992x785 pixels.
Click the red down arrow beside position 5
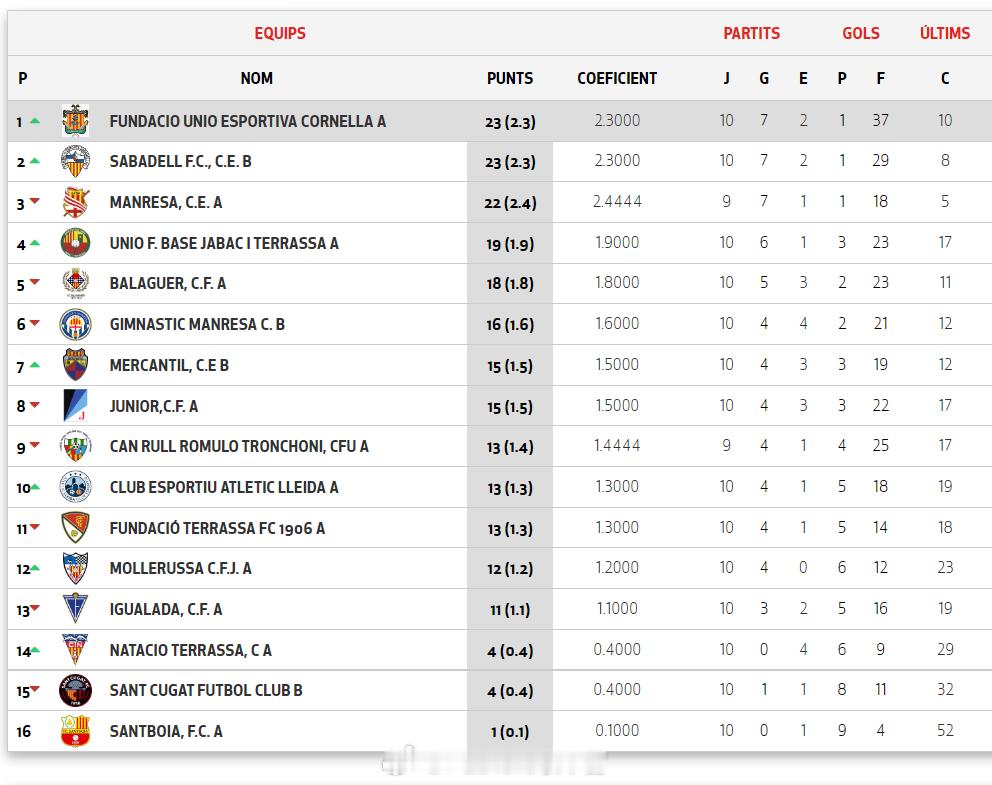[x=35, y=282]
